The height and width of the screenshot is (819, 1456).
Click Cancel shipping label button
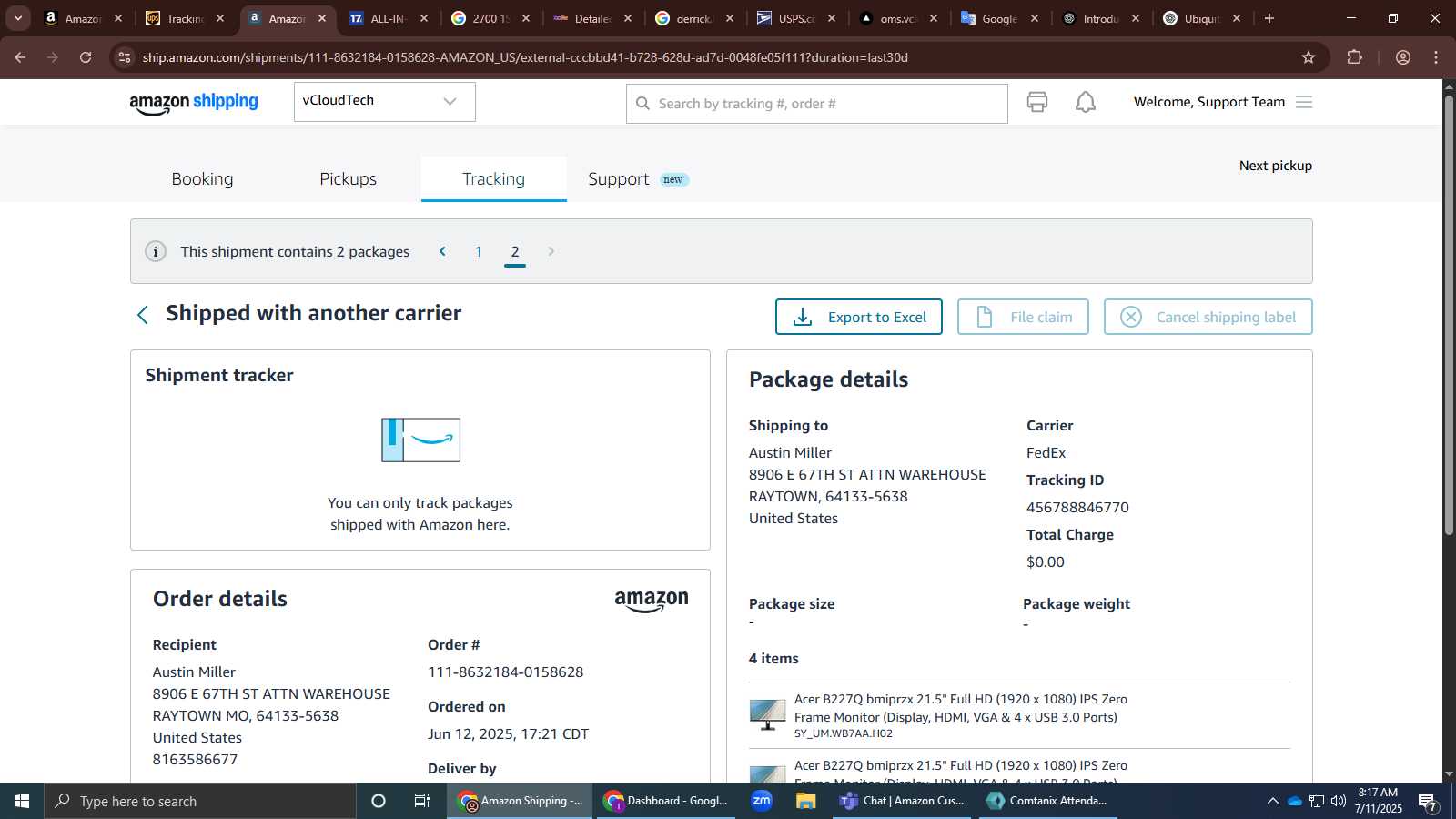tap(1208, 317)
